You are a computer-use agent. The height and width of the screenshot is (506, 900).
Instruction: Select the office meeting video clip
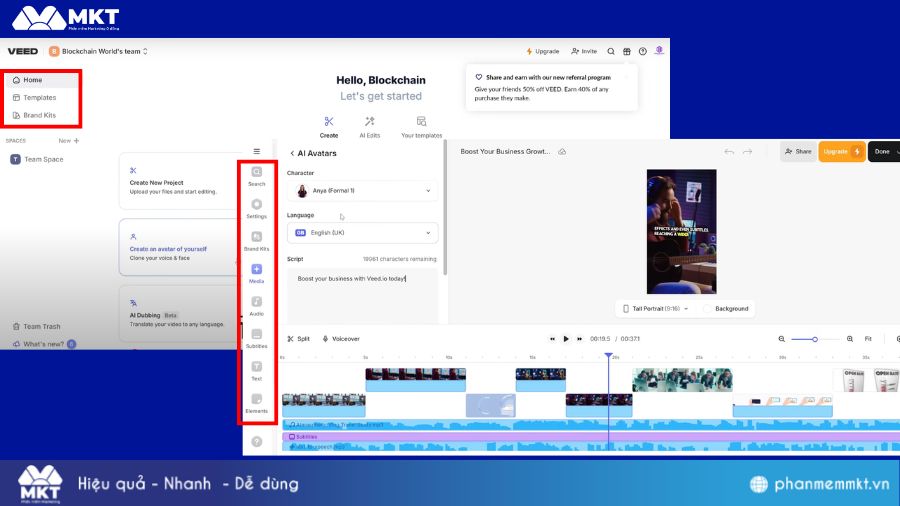click(682, 380)
